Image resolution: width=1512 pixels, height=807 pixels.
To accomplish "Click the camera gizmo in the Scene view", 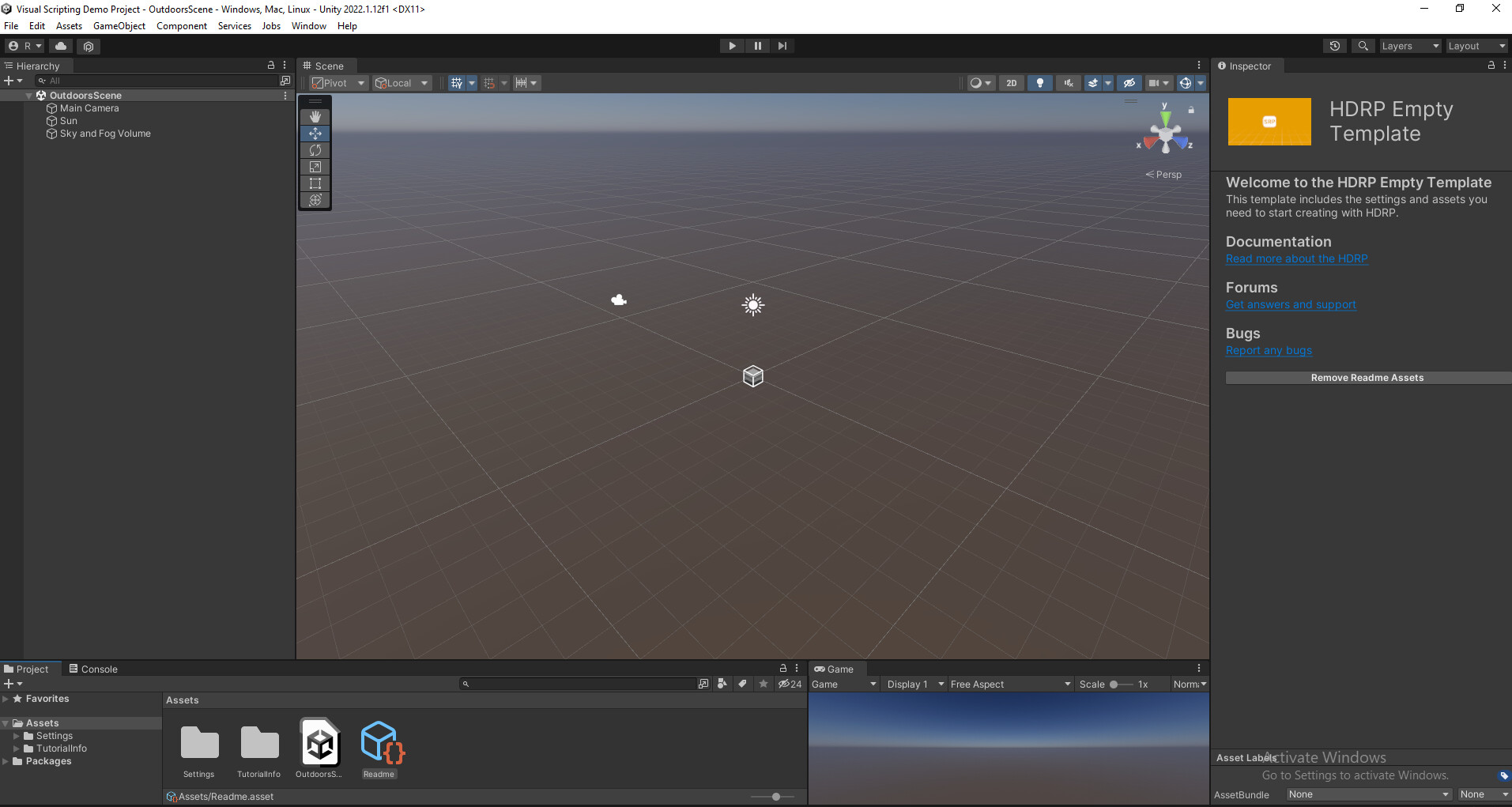I will (619, 300).
